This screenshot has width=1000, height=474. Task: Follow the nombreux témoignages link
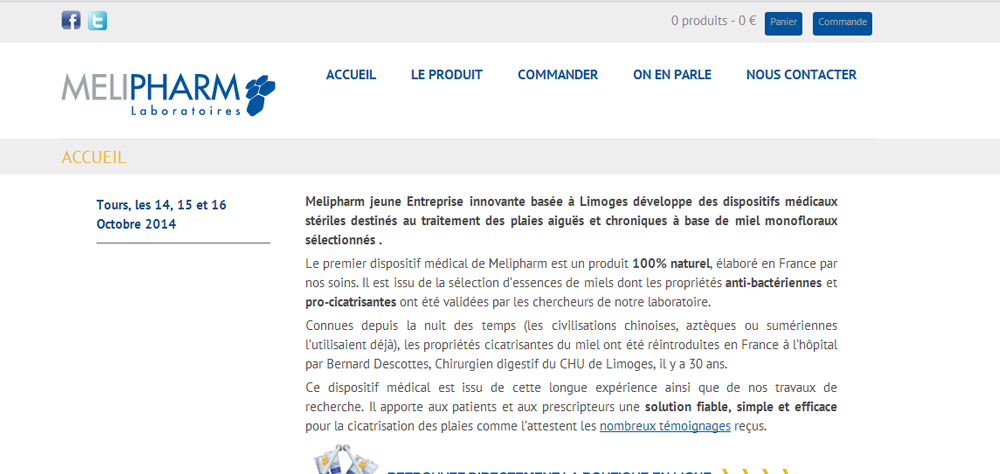665,426
